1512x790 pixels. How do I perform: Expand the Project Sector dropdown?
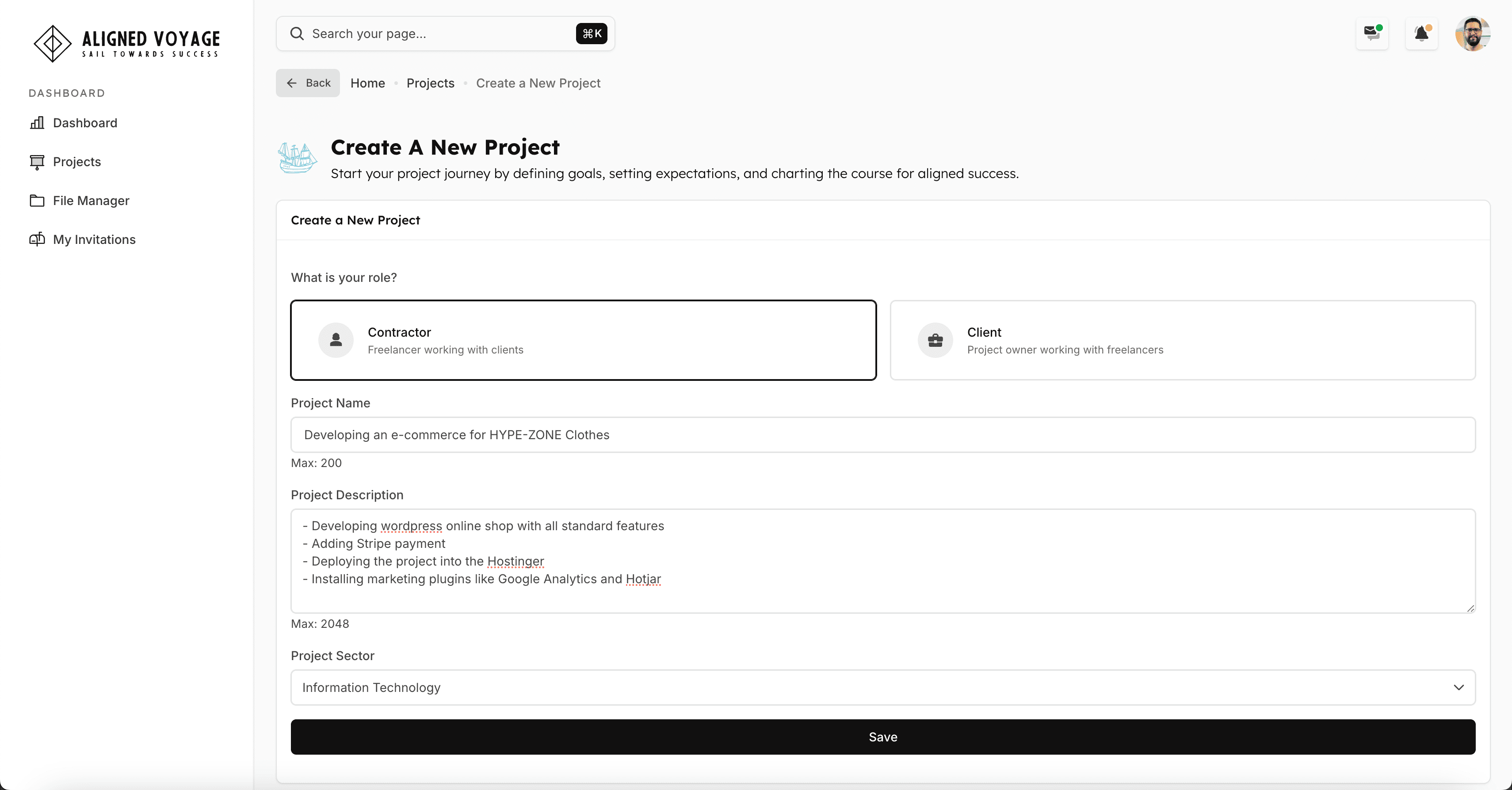coord(882,687)
